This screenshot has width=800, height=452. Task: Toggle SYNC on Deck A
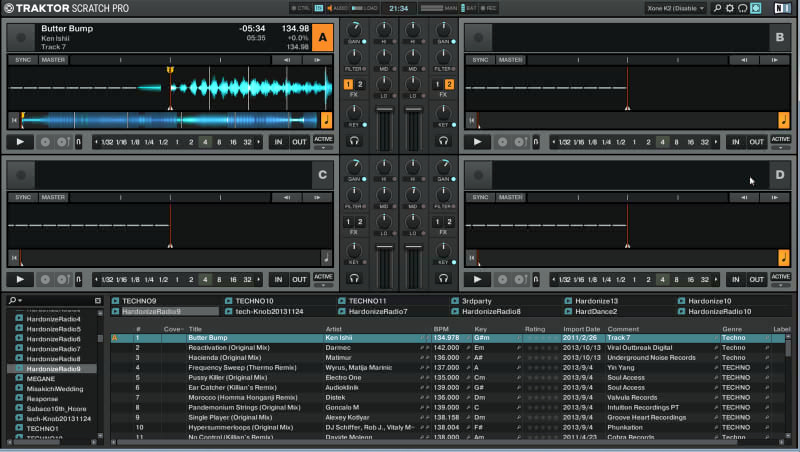tap(23, 60)
